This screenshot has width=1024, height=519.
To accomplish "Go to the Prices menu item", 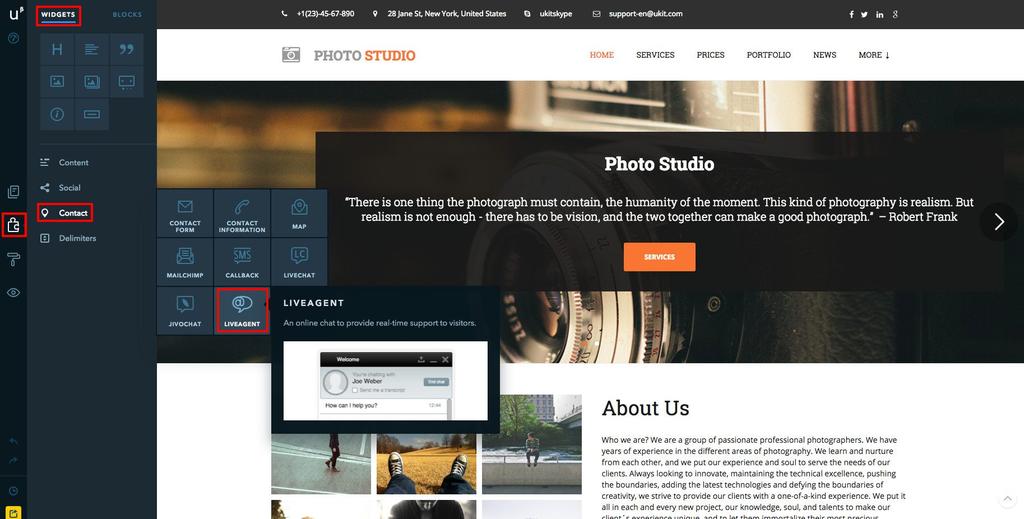I will tap(711, 55).
